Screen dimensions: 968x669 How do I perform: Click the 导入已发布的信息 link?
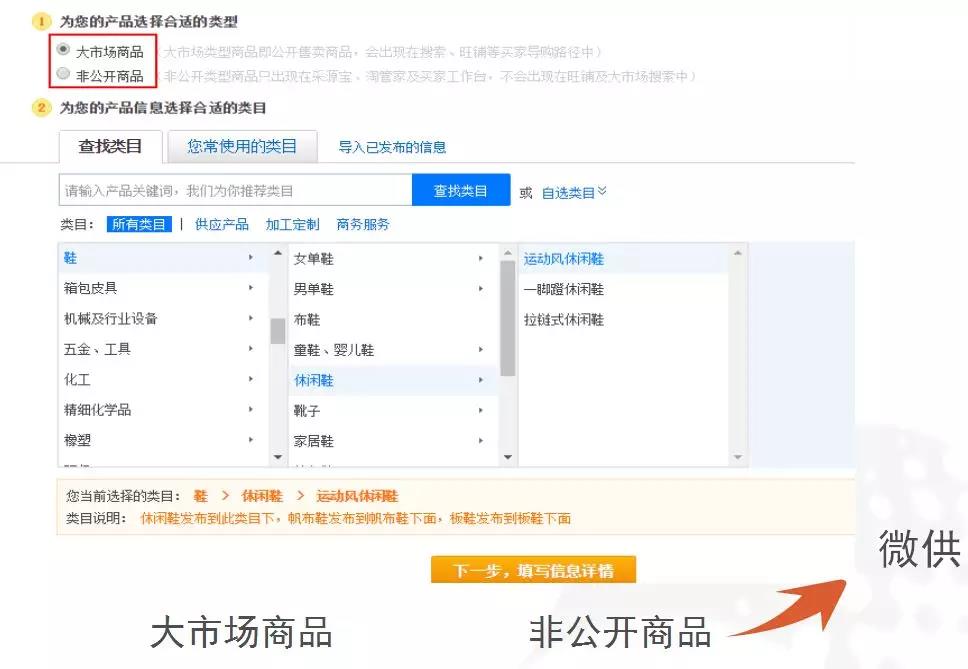pyautogui.click(x=392, y=147)
